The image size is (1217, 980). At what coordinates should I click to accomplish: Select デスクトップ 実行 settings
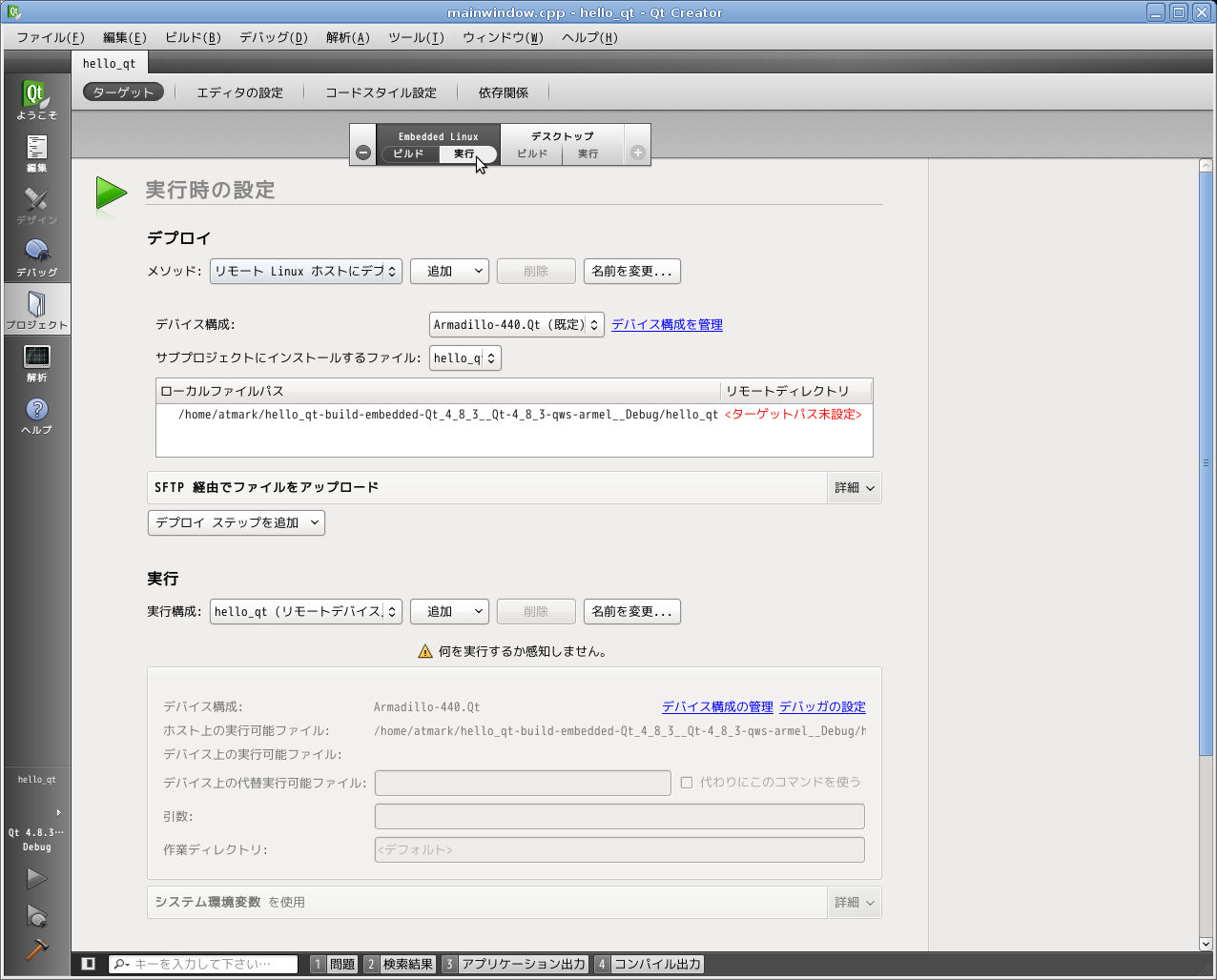coord(588,153)
